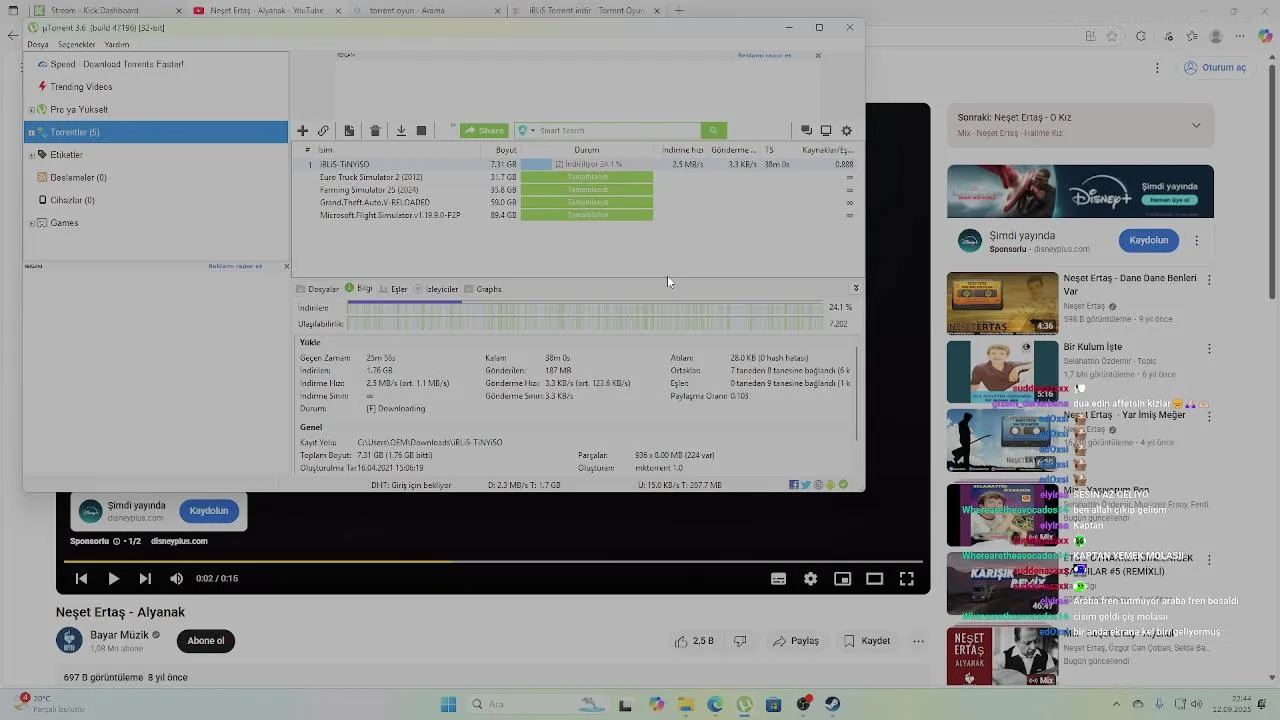This screenshot has height=720, width=1280.
Task: Open the Yardım menu in uTorrent
Action: click(x=117, y=45)
